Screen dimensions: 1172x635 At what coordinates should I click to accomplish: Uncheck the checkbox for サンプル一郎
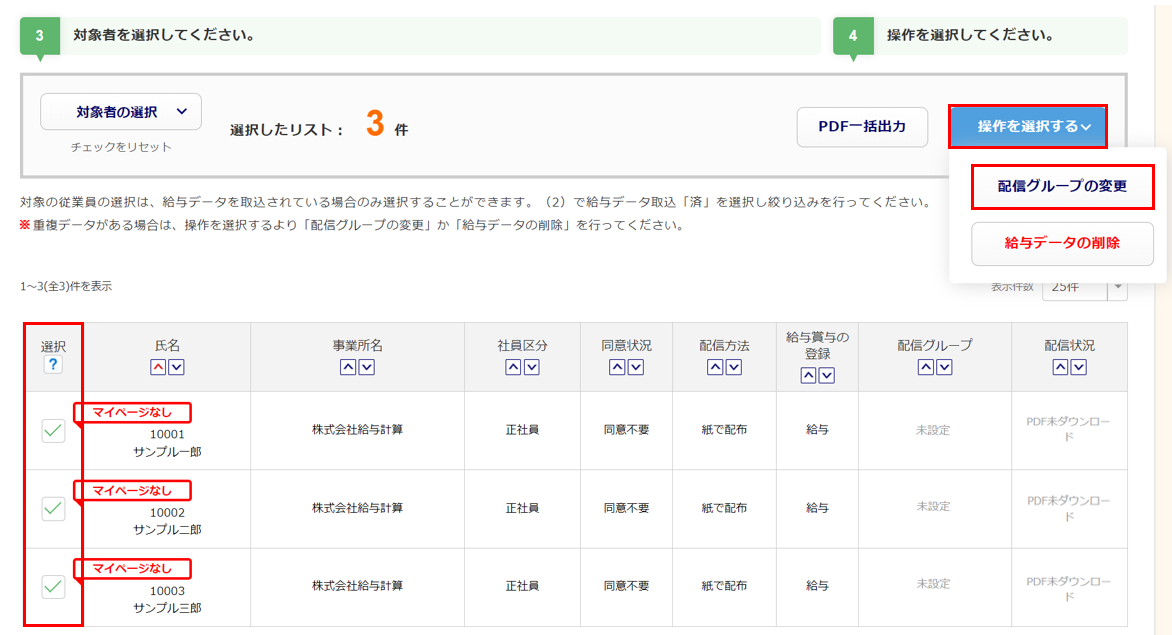tap(53, 430)
